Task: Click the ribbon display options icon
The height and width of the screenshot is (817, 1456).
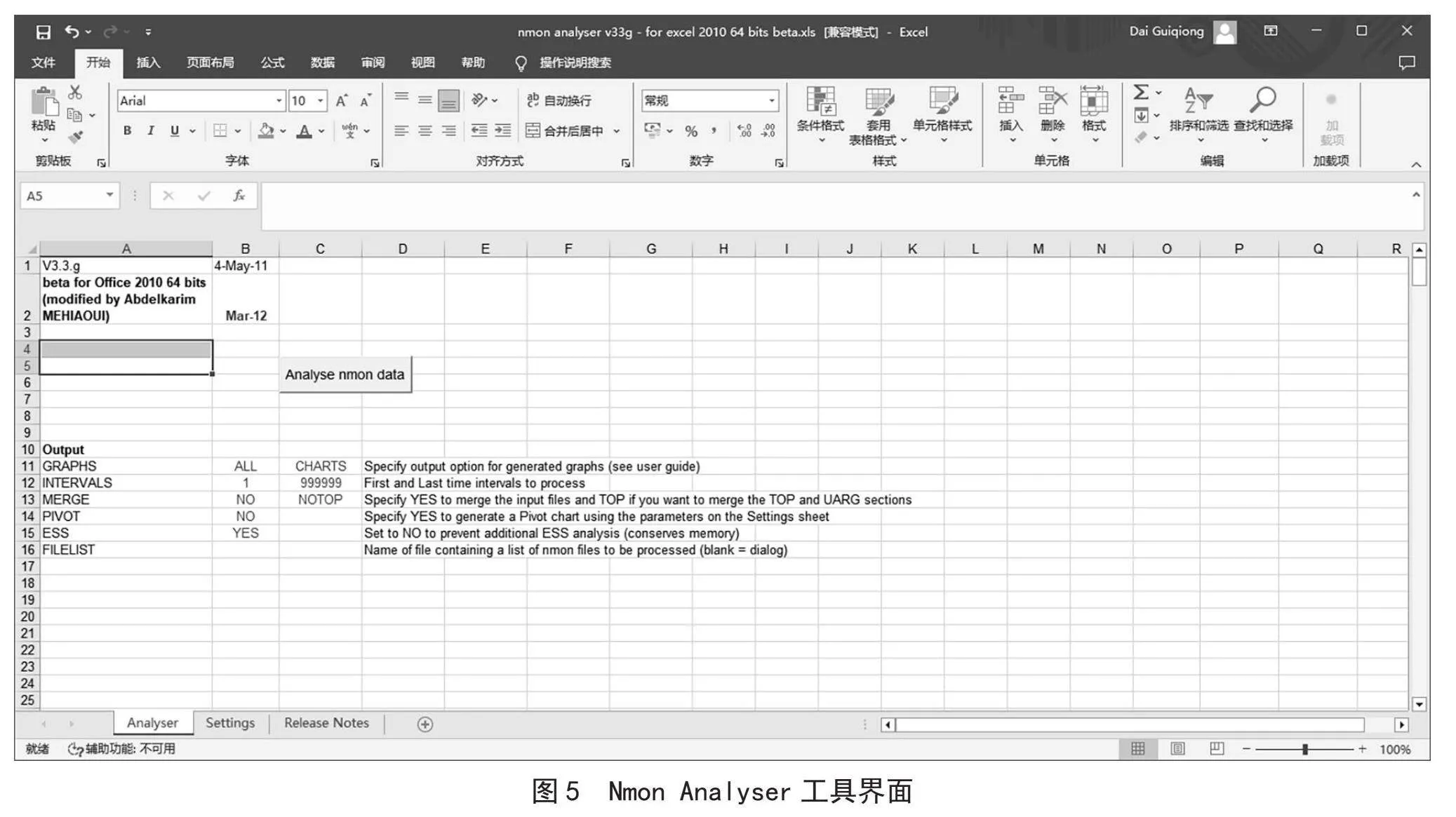Action: pos(1271,31)
